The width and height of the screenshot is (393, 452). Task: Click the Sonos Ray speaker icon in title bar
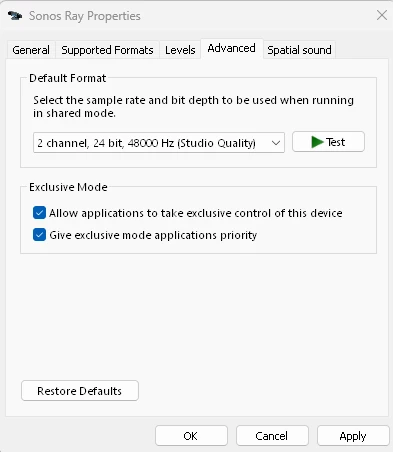[x=15, y=16]
